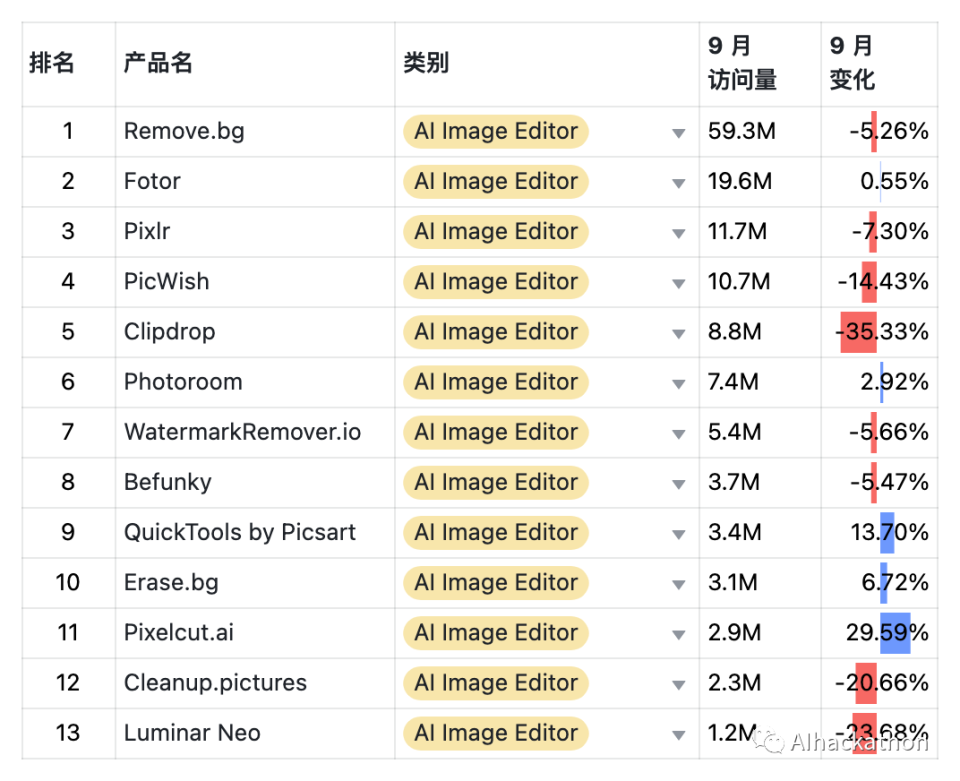This screenshot has height=781, width=960.
Task: Click the 产品名 column header
Action: 158,64
